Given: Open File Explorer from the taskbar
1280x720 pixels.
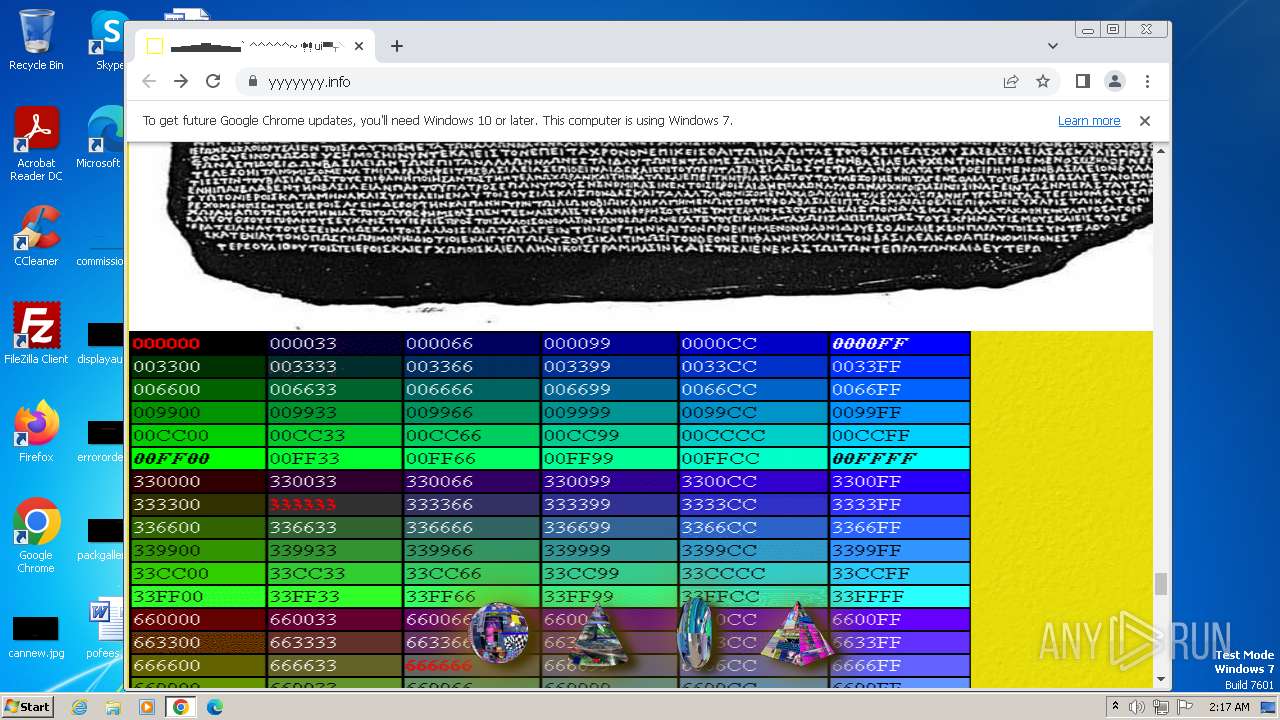Looking at the screenshot, I should (113, 707).
